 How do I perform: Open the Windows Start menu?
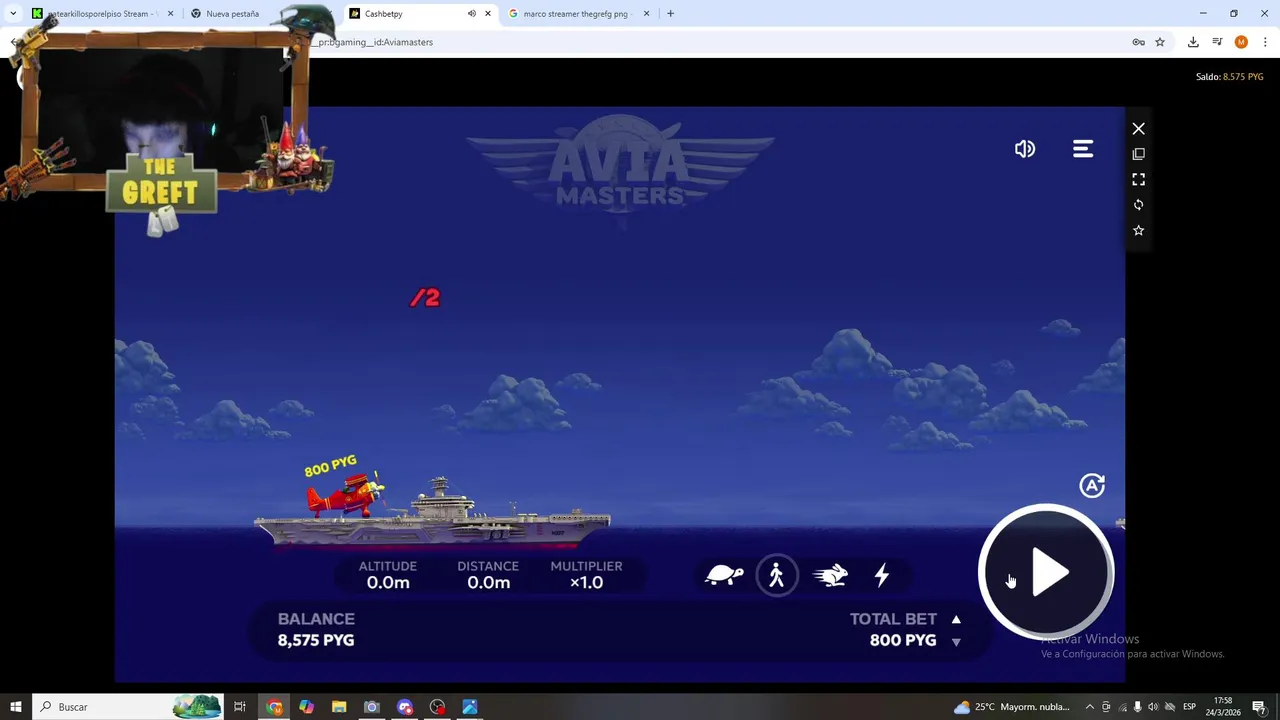pyautogui.click(x=16, y=707)
